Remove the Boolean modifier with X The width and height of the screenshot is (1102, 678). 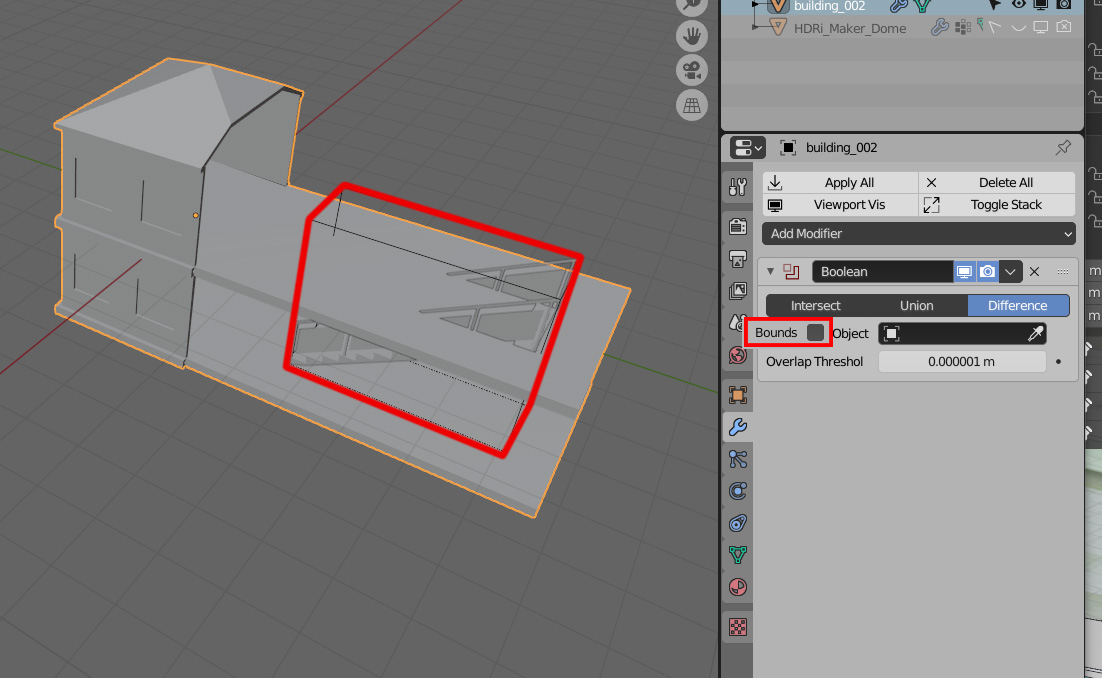click(1035, 272)
